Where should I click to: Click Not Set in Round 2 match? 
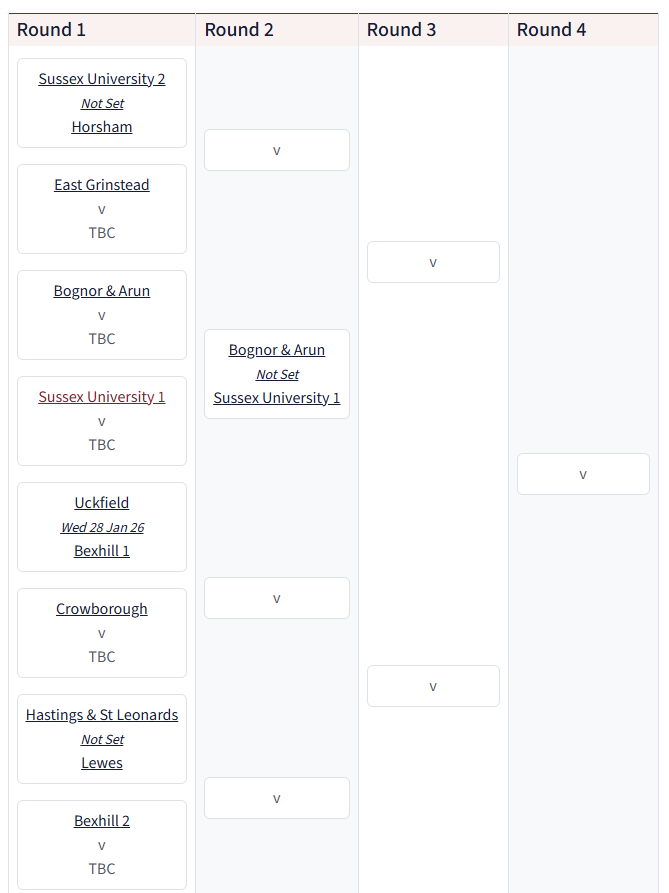[277, 374]
